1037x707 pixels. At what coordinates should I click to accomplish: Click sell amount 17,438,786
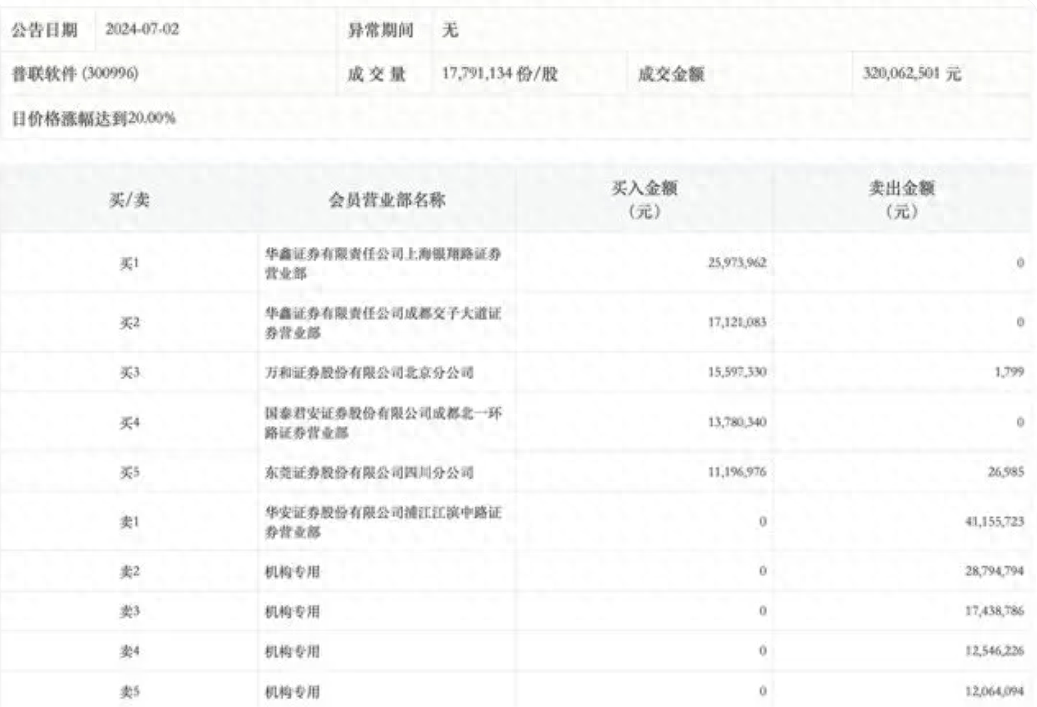point(995,611)
